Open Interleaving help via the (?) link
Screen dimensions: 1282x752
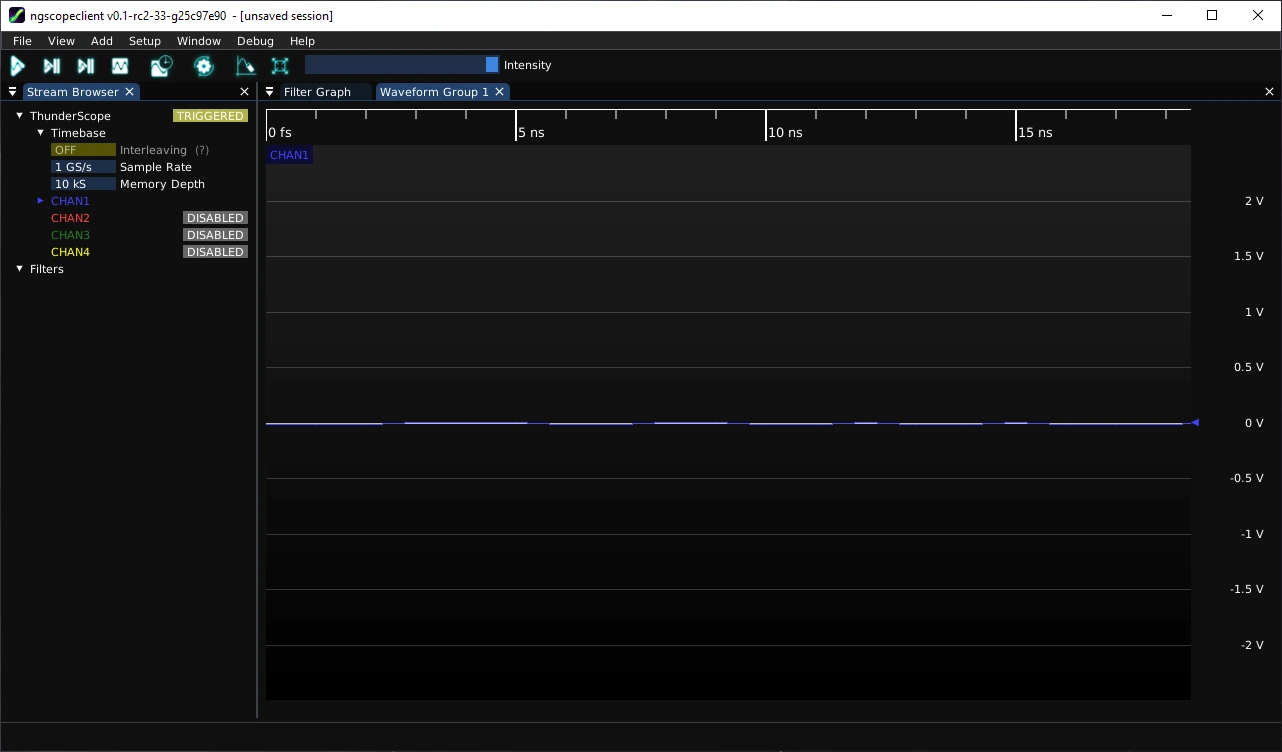203,149
